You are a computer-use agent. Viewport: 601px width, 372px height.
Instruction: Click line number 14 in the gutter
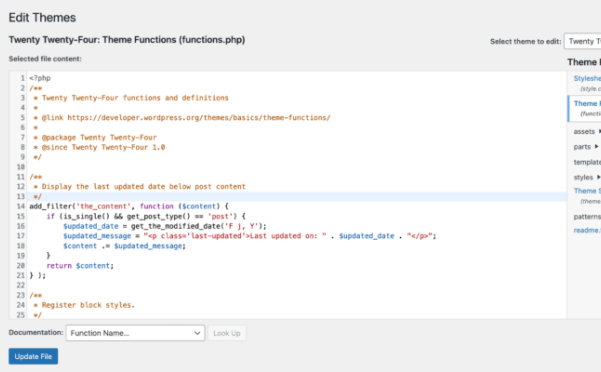pos(20,206)
